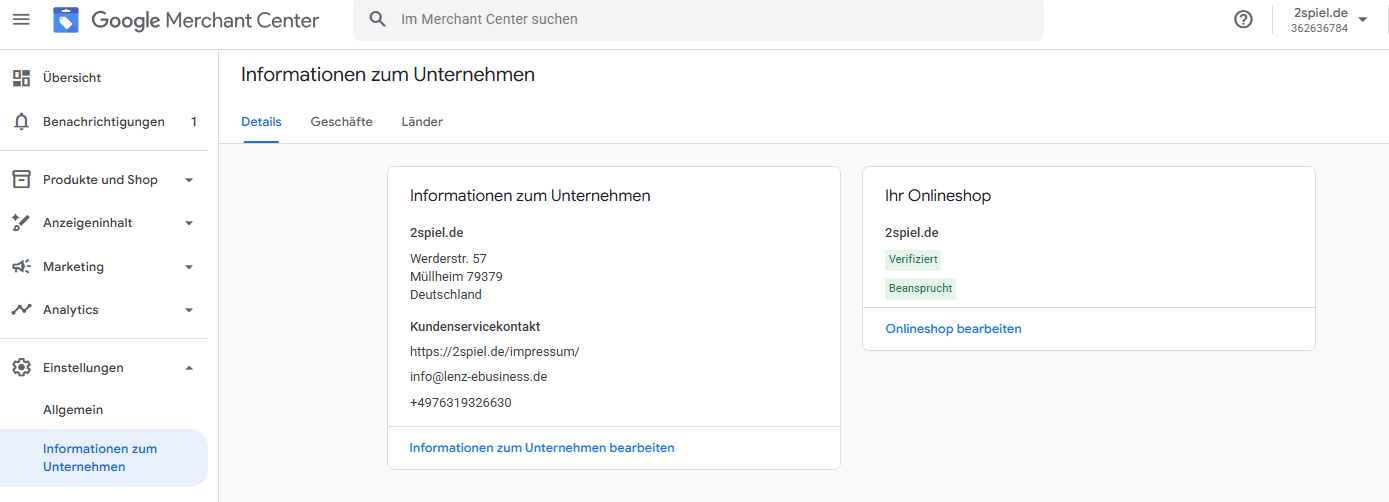
Task: Click the Google Merchant Center title text
Action: tap(205, 20)
